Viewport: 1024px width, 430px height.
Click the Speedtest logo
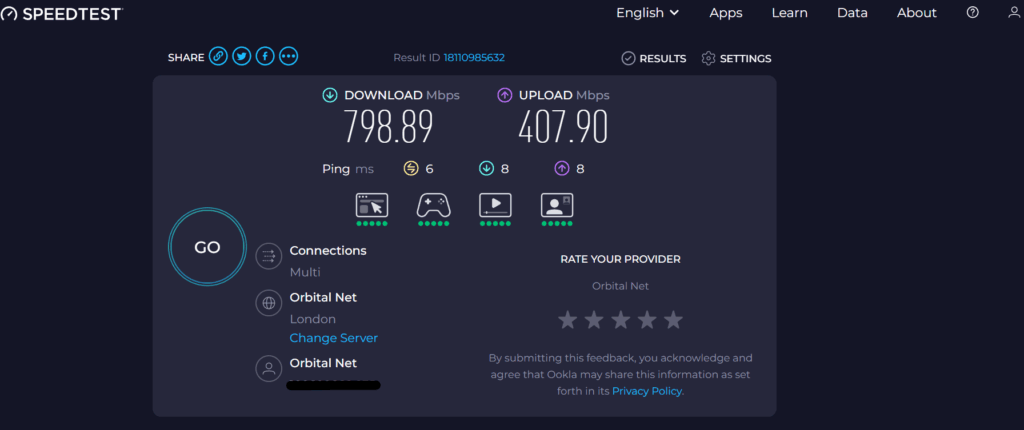coord(61,14)
